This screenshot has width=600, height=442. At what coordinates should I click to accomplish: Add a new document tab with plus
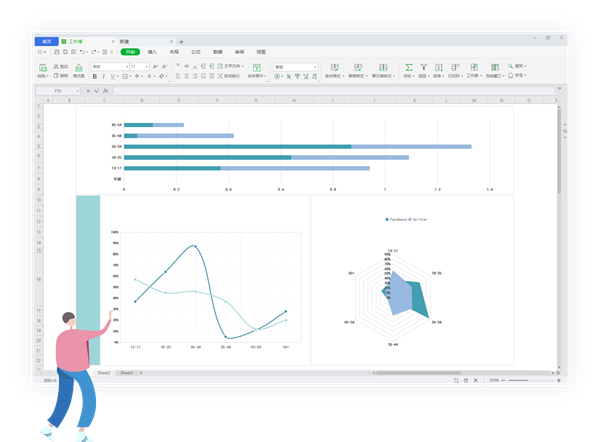pyautogui.click(x=181, y=42)
